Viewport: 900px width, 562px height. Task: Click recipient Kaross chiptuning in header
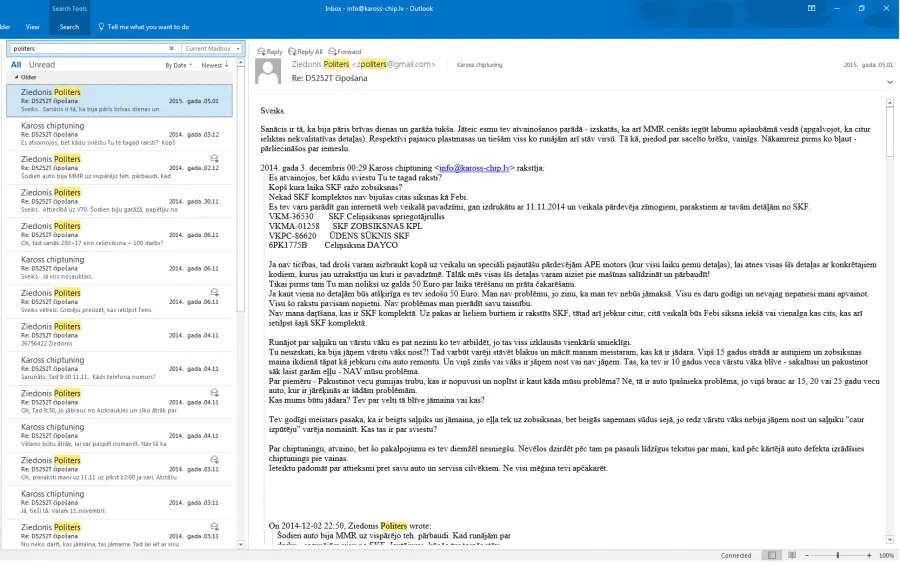click(479, 65)
